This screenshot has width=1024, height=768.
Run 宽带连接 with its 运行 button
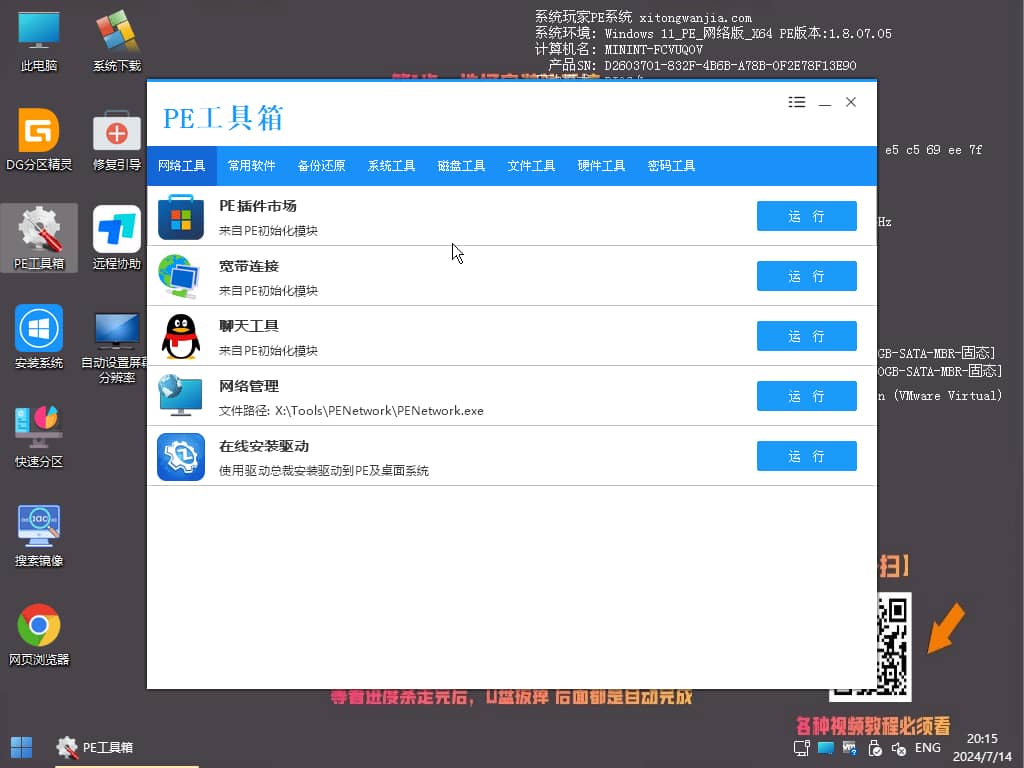pyautogui.click(x=806, y=276)
